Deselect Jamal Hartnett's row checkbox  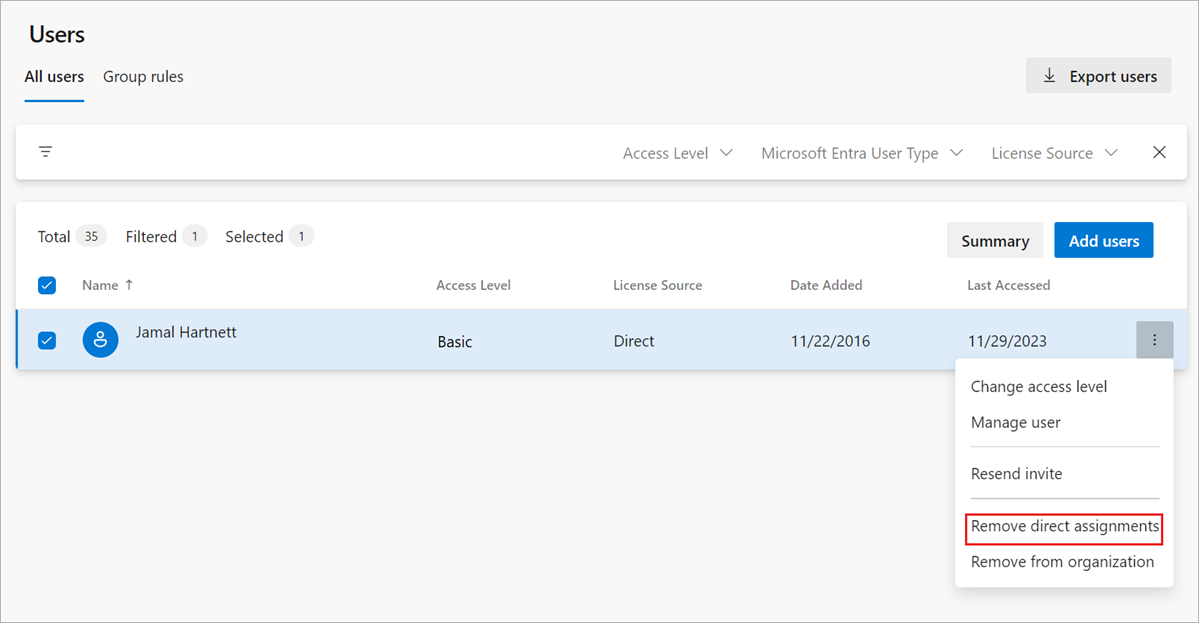47,340
